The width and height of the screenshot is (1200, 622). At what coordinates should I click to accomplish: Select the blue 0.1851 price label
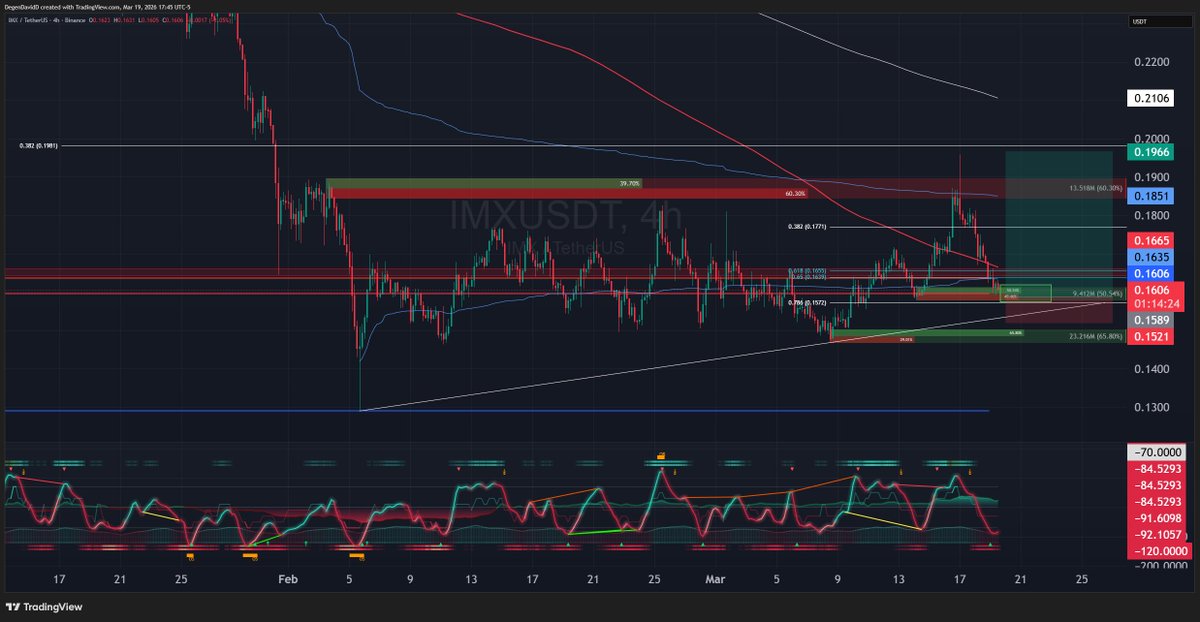point(1149,197)
